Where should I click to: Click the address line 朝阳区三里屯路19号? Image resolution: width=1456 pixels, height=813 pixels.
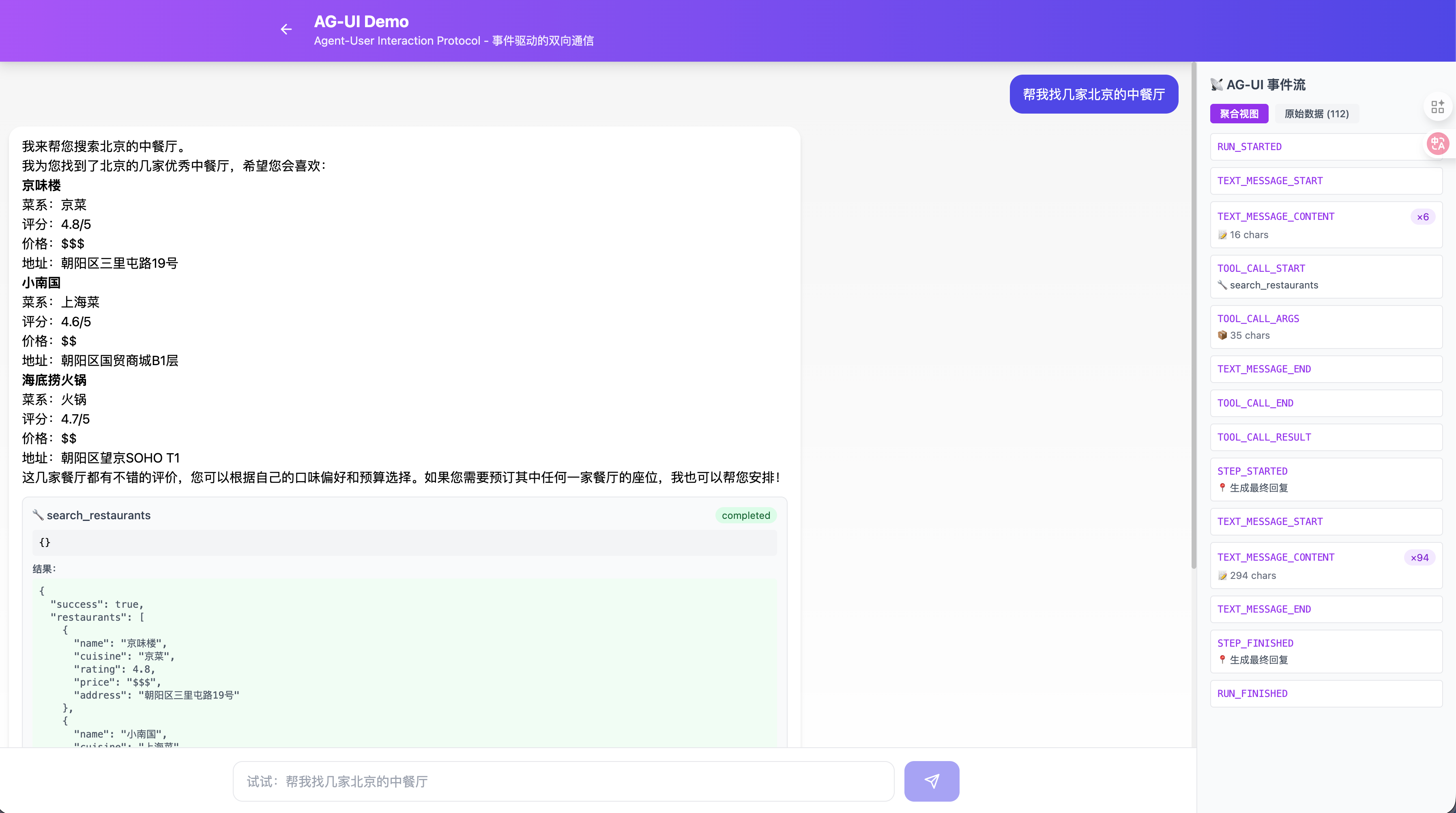point(100,263)
